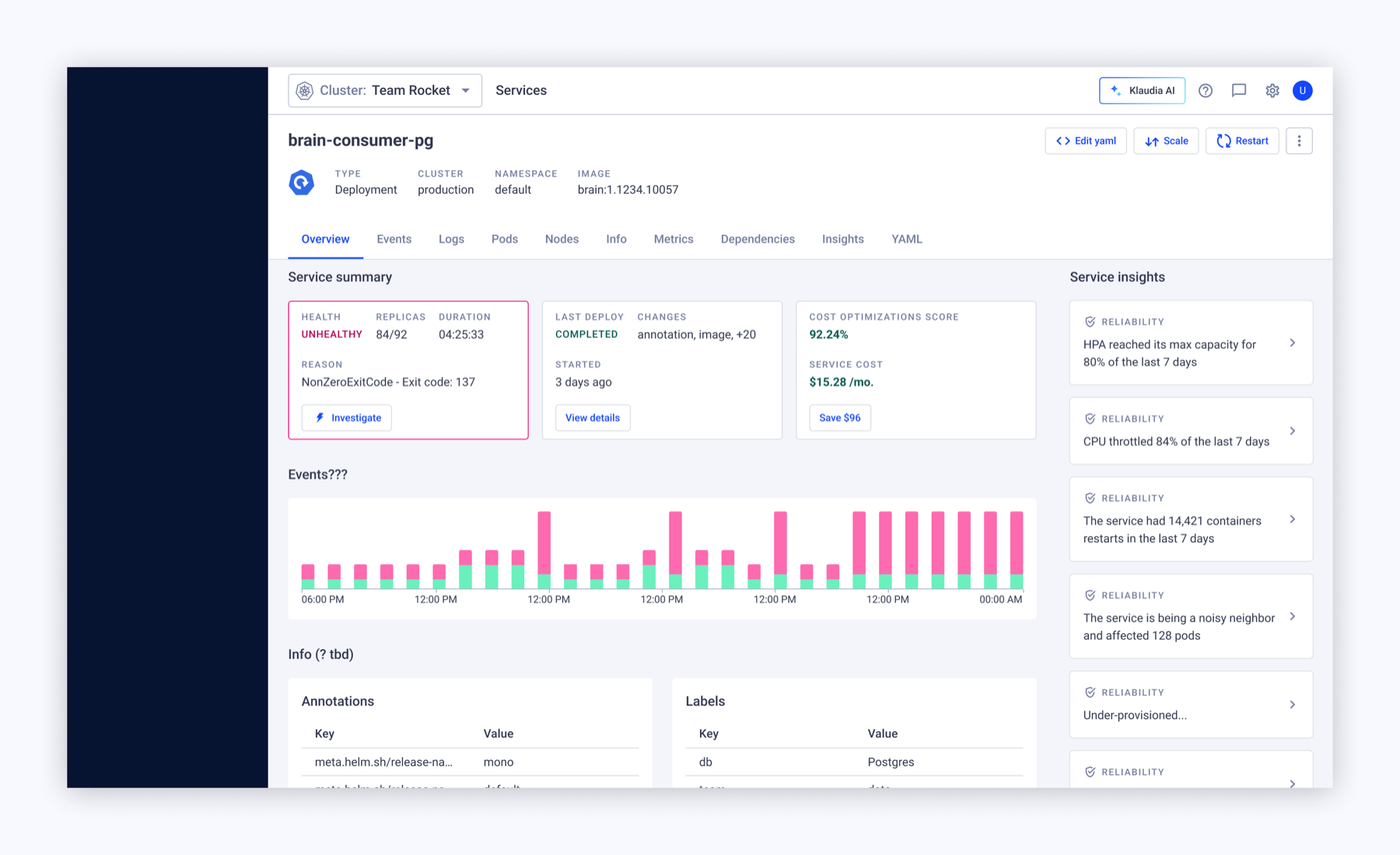The image size is (1400, 855).
Task: Click the Edit yaml button
Action: [x=1086, y=141]
